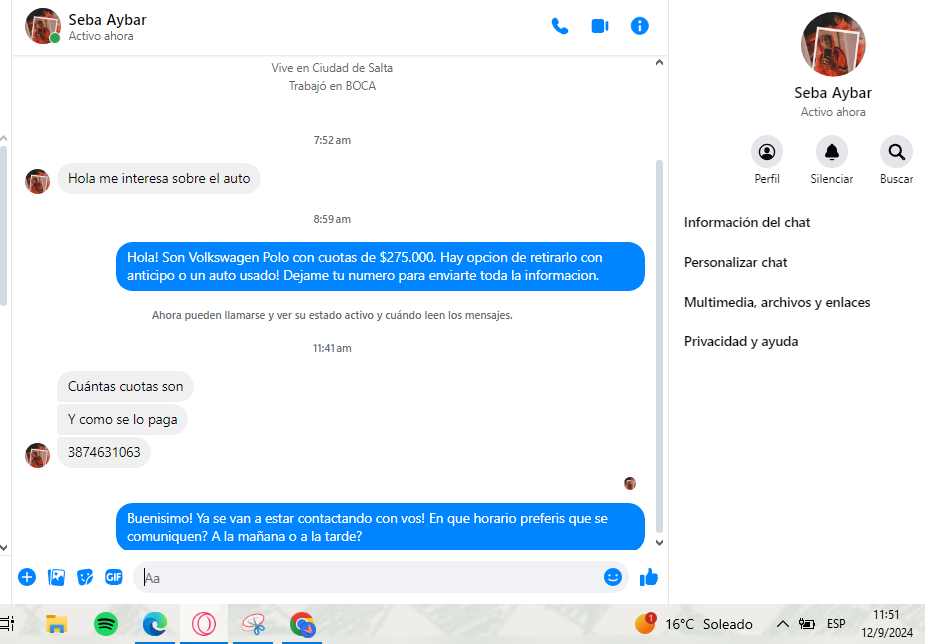Open the Perfil profile icon
Screen dimensions: 925x644
coord(766,152)
